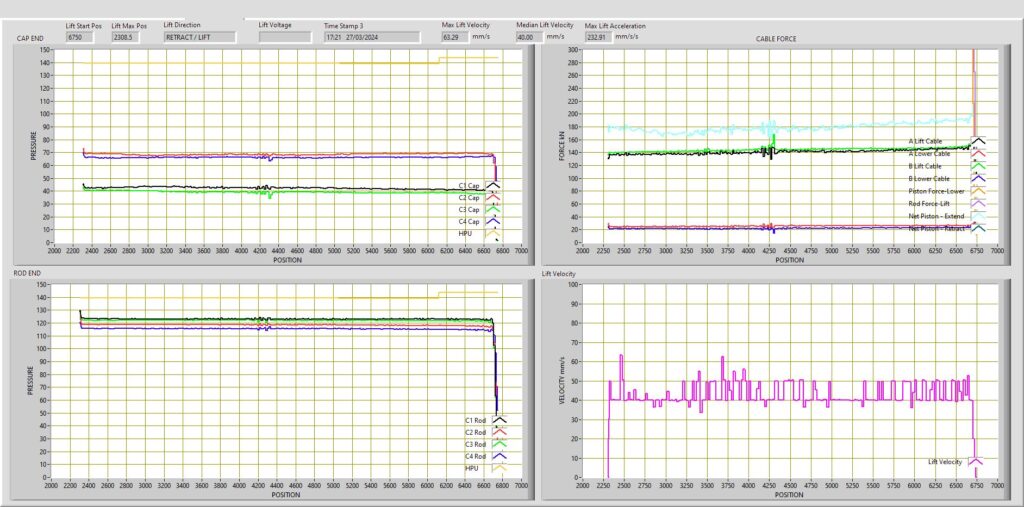The width and height of the screenshot is (1024, 507).
Task: Click the Net Piston - Extend legend icon
Action: (x=977, y=216)
